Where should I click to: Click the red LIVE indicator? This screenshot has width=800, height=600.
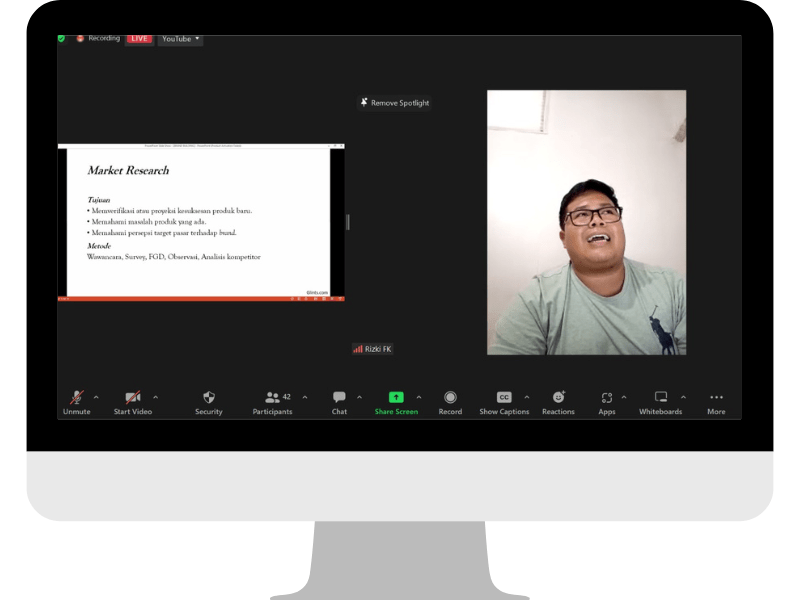(x=139, y=38)
